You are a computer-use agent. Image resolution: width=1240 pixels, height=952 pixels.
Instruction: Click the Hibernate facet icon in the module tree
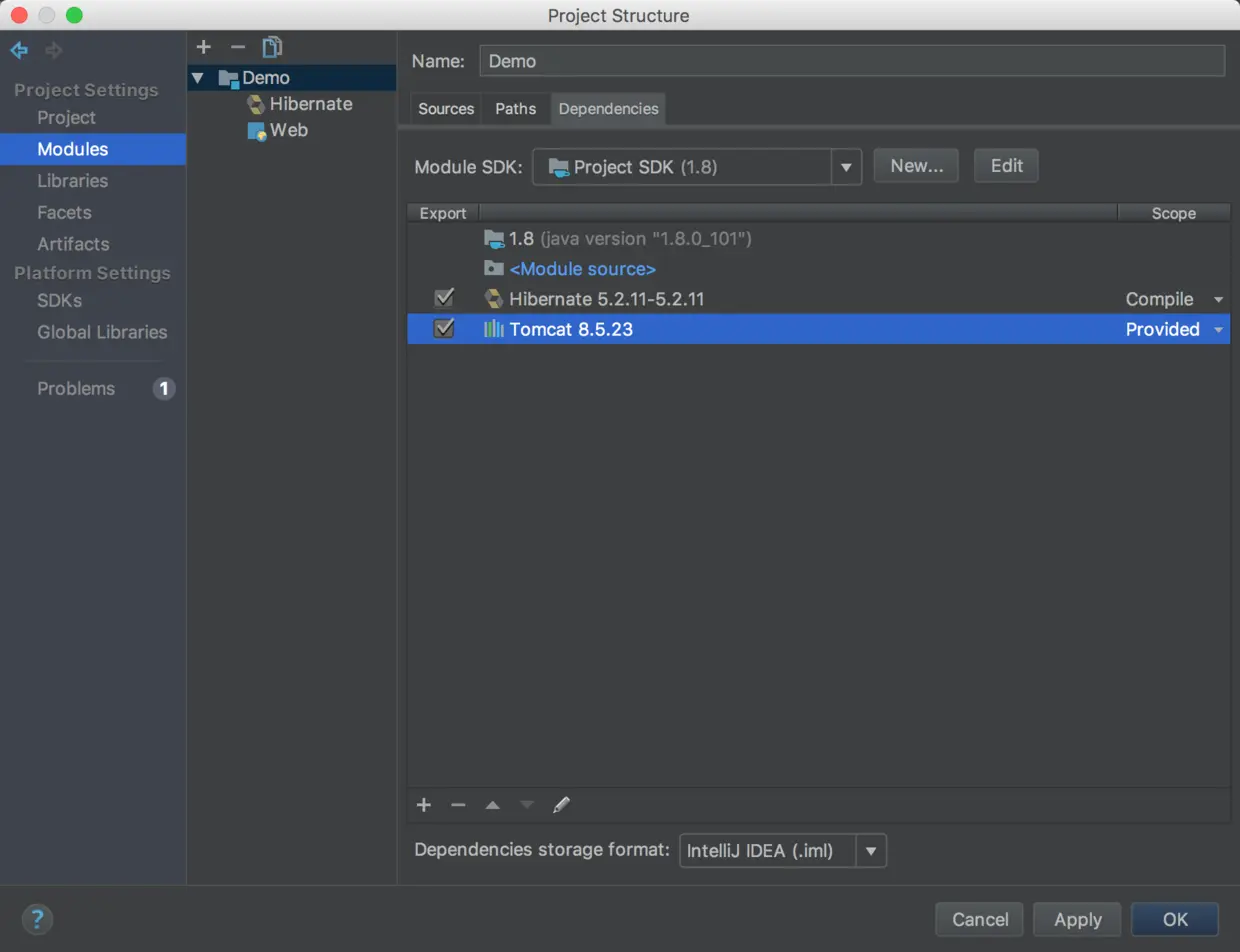pos(256,104)
